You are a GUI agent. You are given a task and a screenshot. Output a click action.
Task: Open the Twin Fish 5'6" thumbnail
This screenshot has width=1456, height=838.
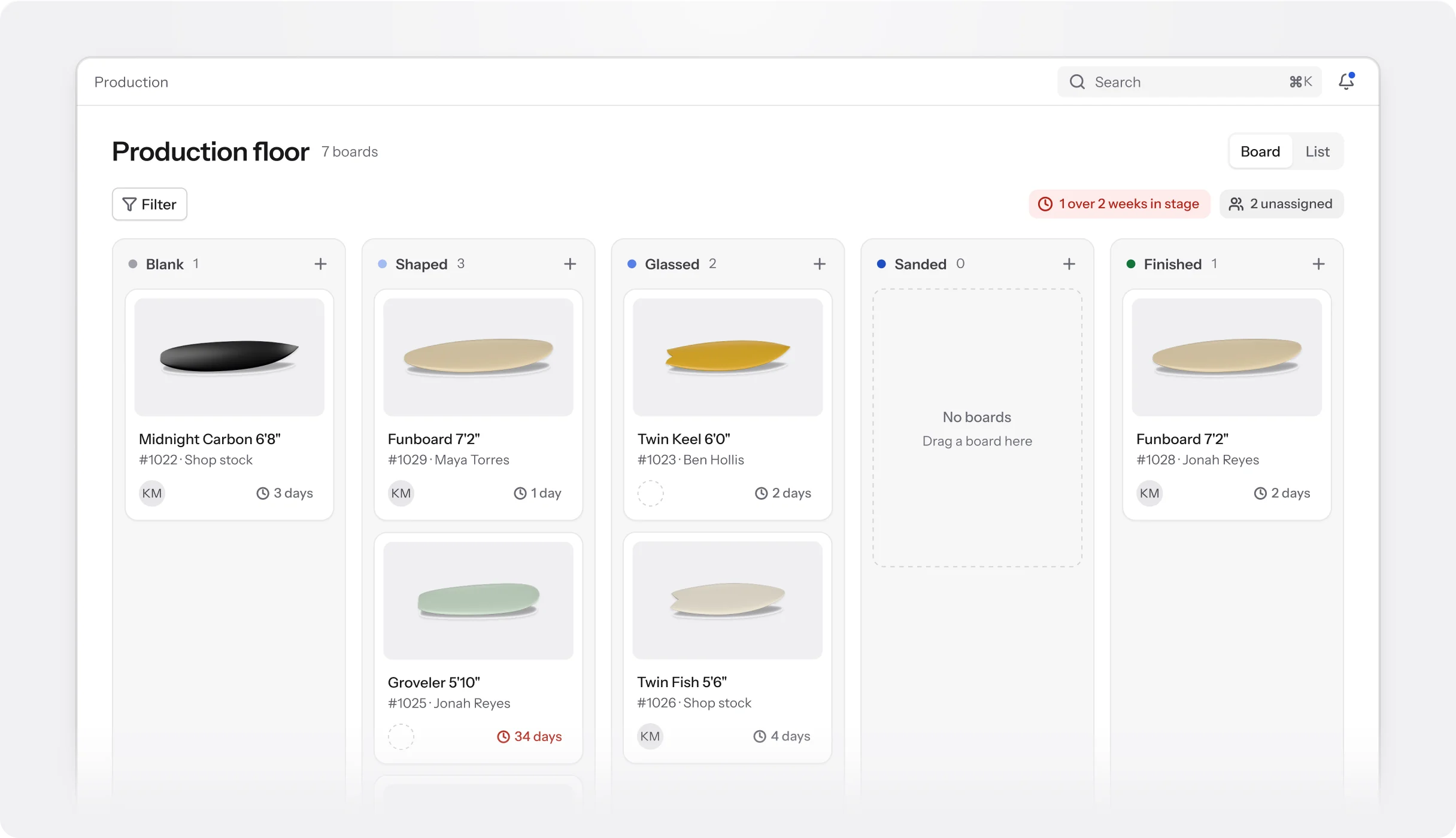727,600
